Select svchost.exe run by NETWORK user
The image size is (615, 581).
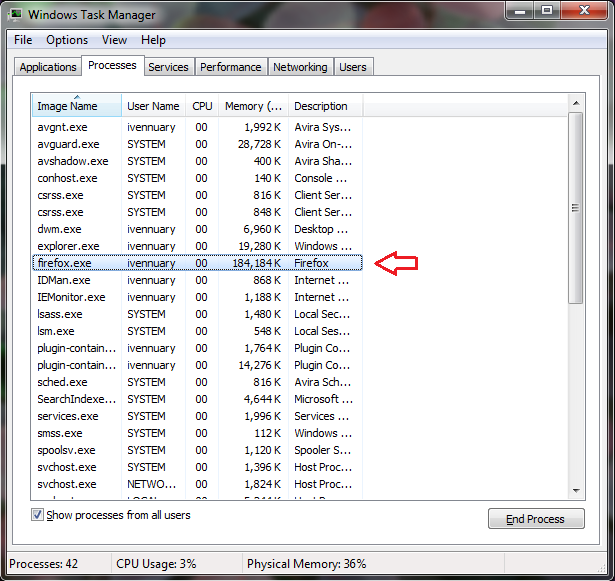(197, 484)
